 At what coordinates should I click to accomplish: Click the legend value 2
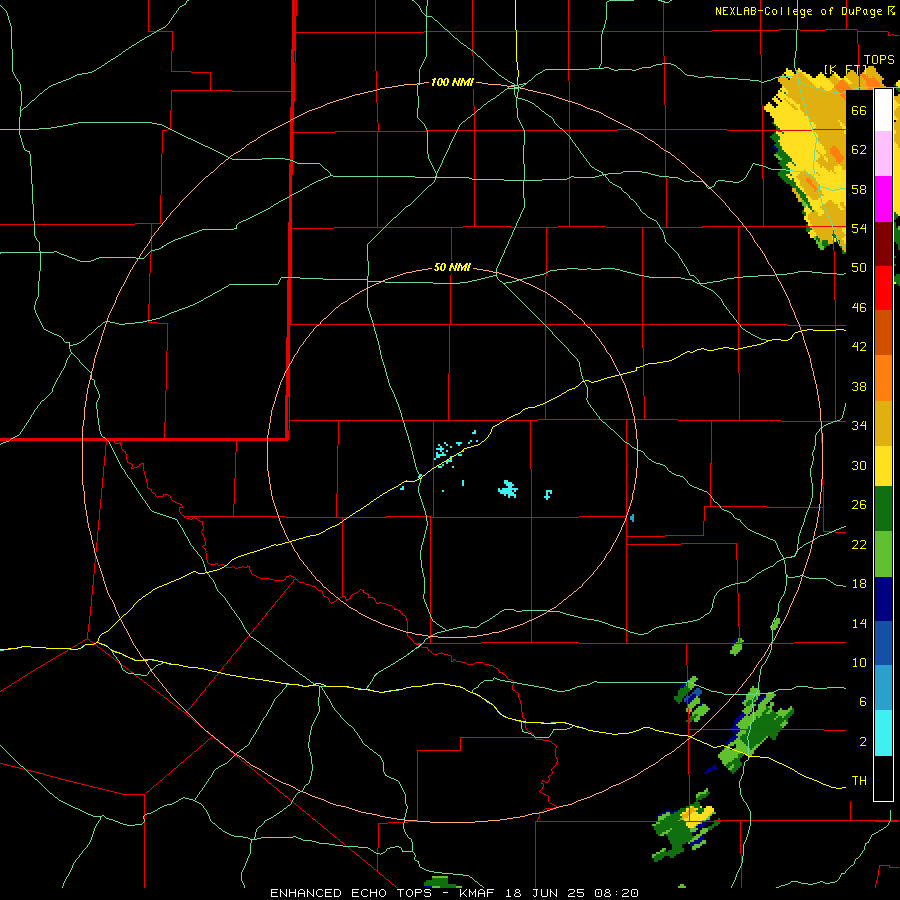pyautogui.click(x=863, y=742)
